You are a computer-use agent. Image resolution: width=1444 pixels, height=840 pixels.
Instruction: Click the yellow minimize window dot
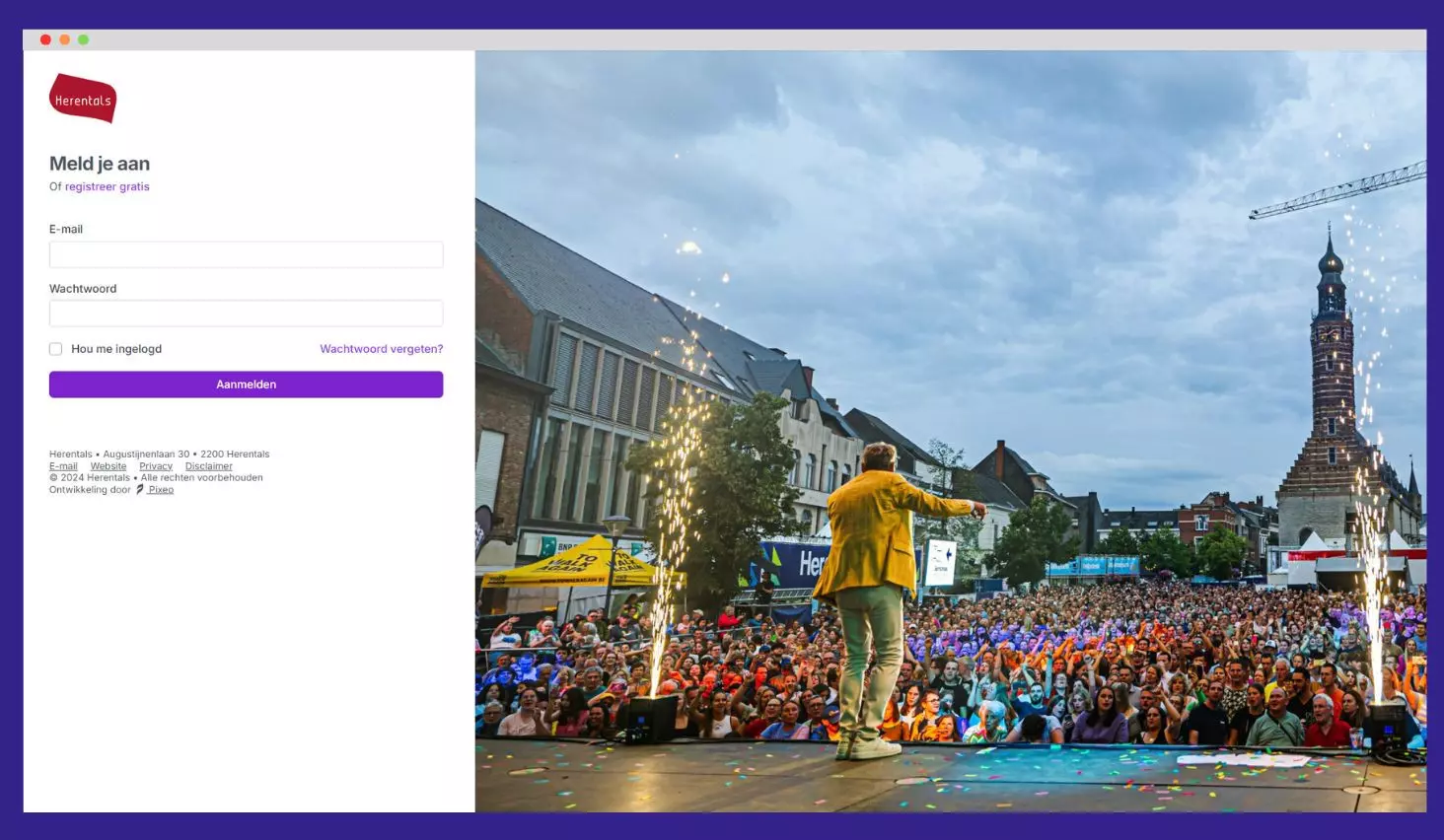64,40
